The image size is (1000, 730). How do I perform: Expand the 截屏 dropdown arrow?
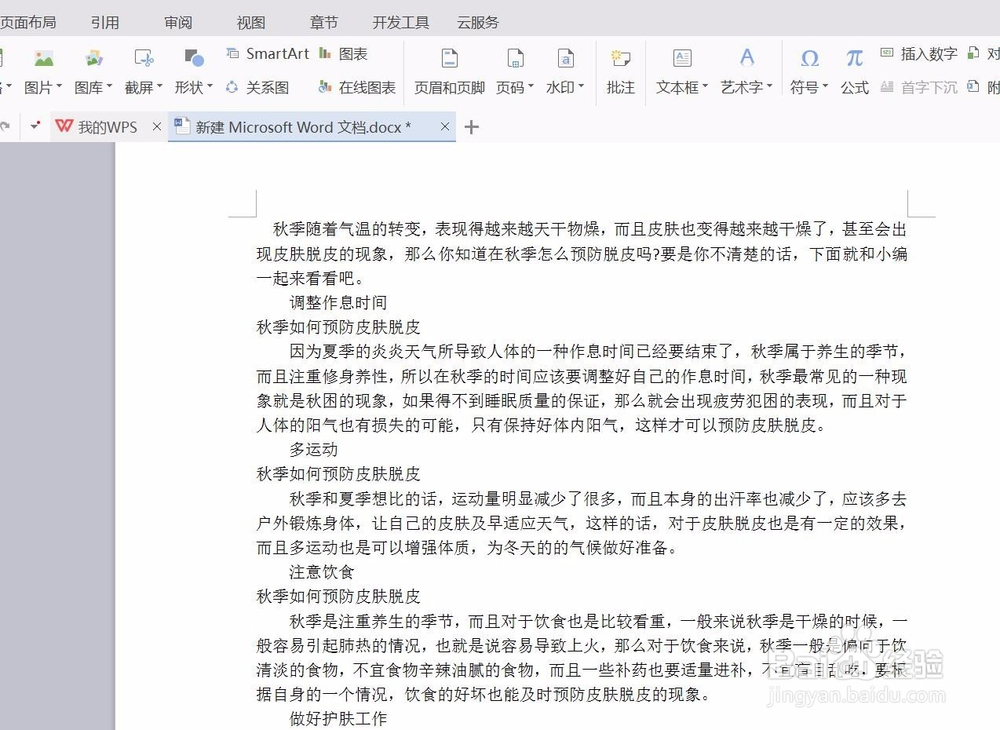(159, 85)
